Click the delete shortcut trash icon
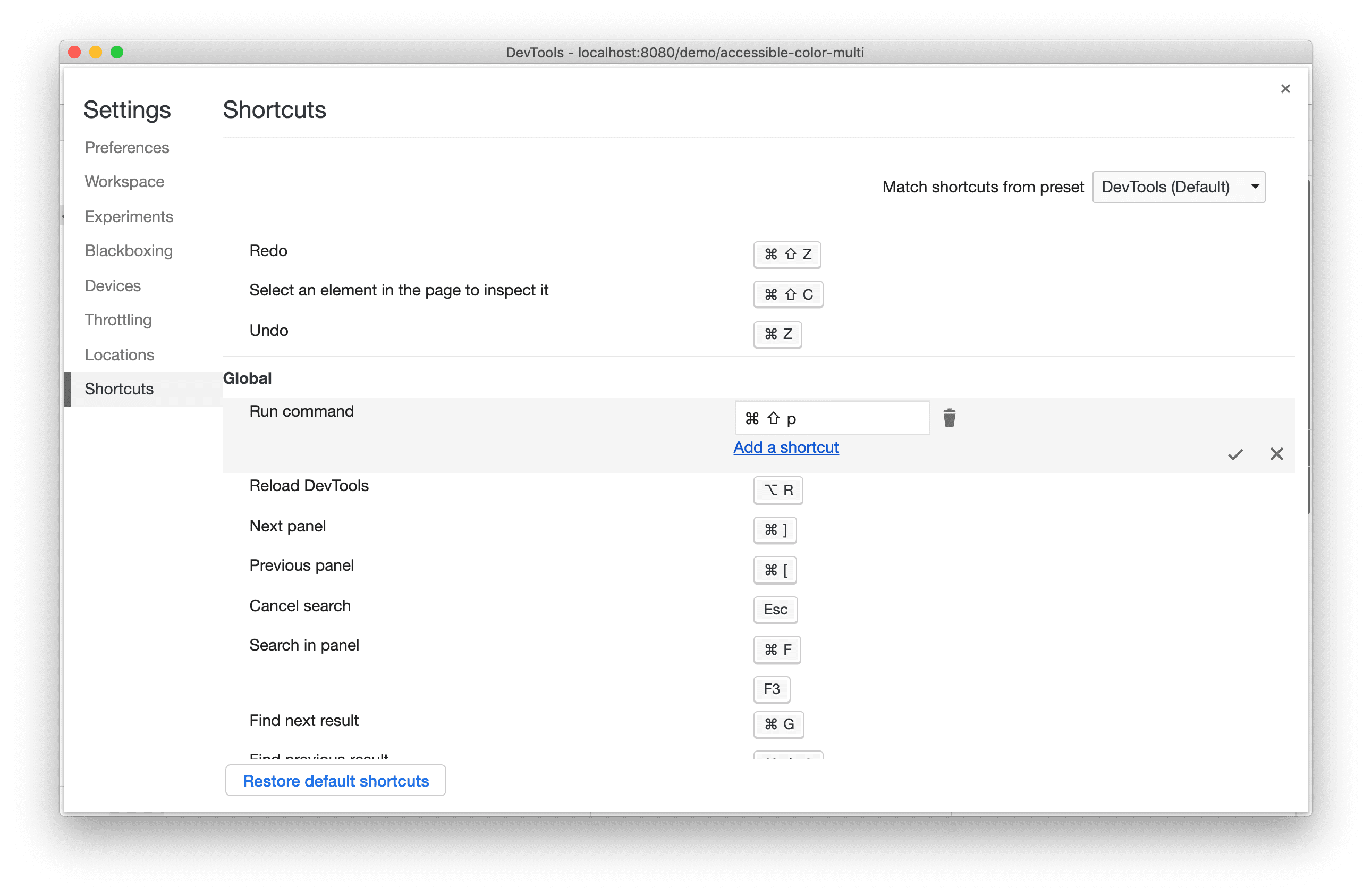Image resolution: width=1372 pixels, height=895 pixels. [949, 418]
